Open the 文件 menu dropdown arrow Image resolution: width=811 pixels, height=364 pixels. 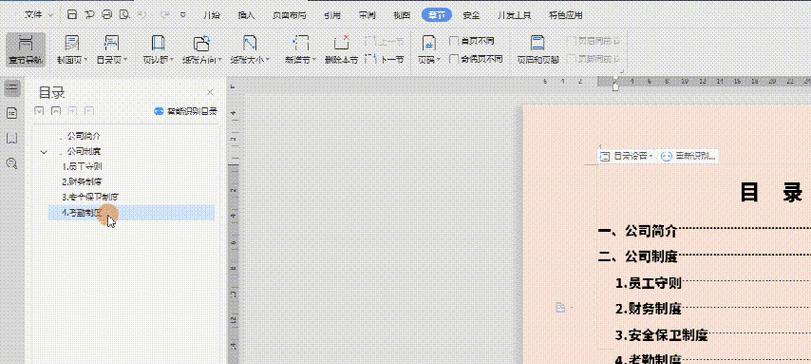point(50,16)
